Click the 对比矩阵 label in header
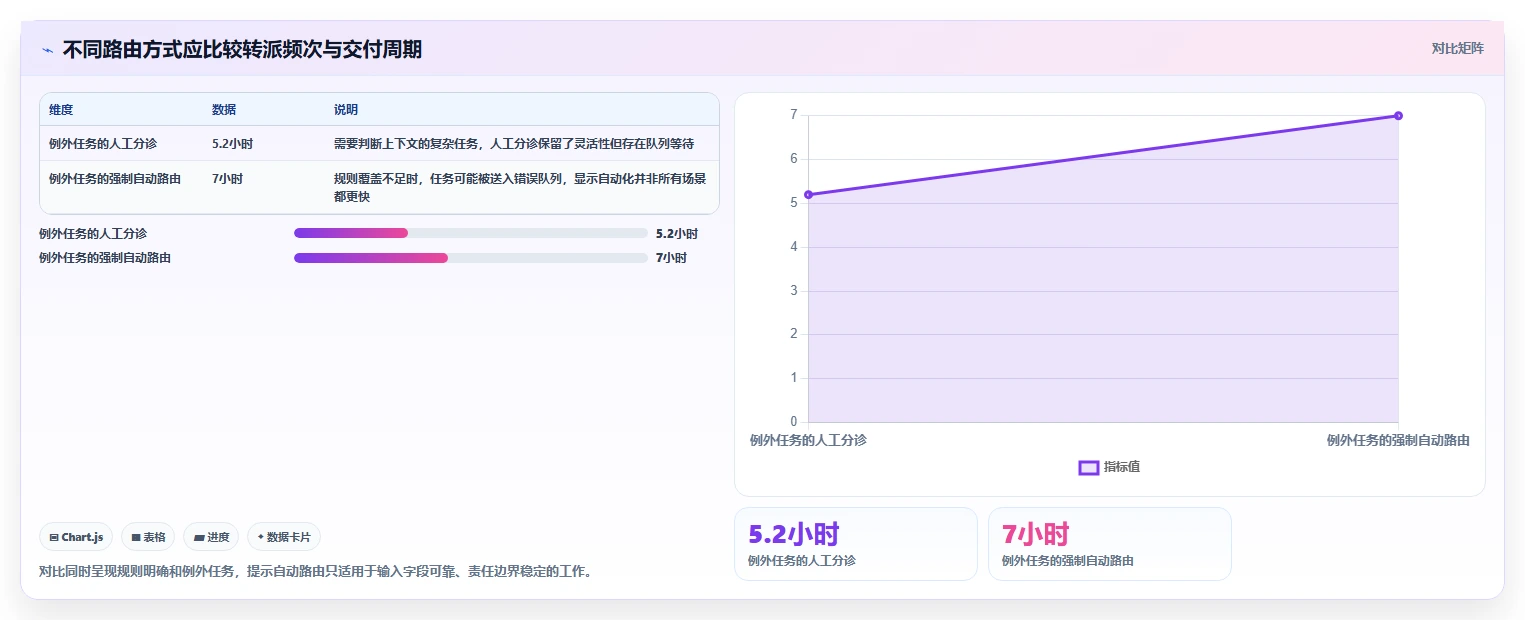The image size is (1525, 620). (x=1457, y=48)
